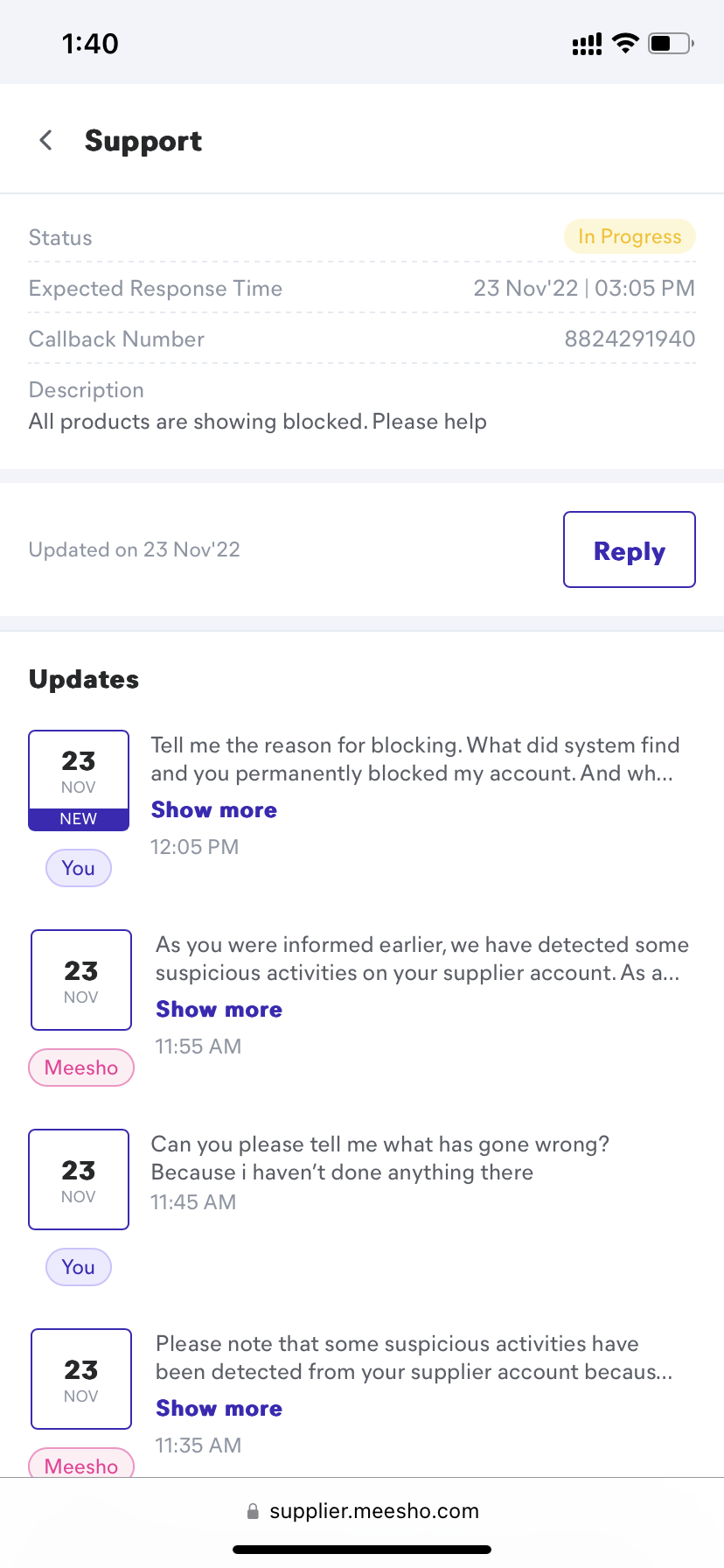
Task: Tap the callback number 8824291940
Action: (x=630, y=339)
